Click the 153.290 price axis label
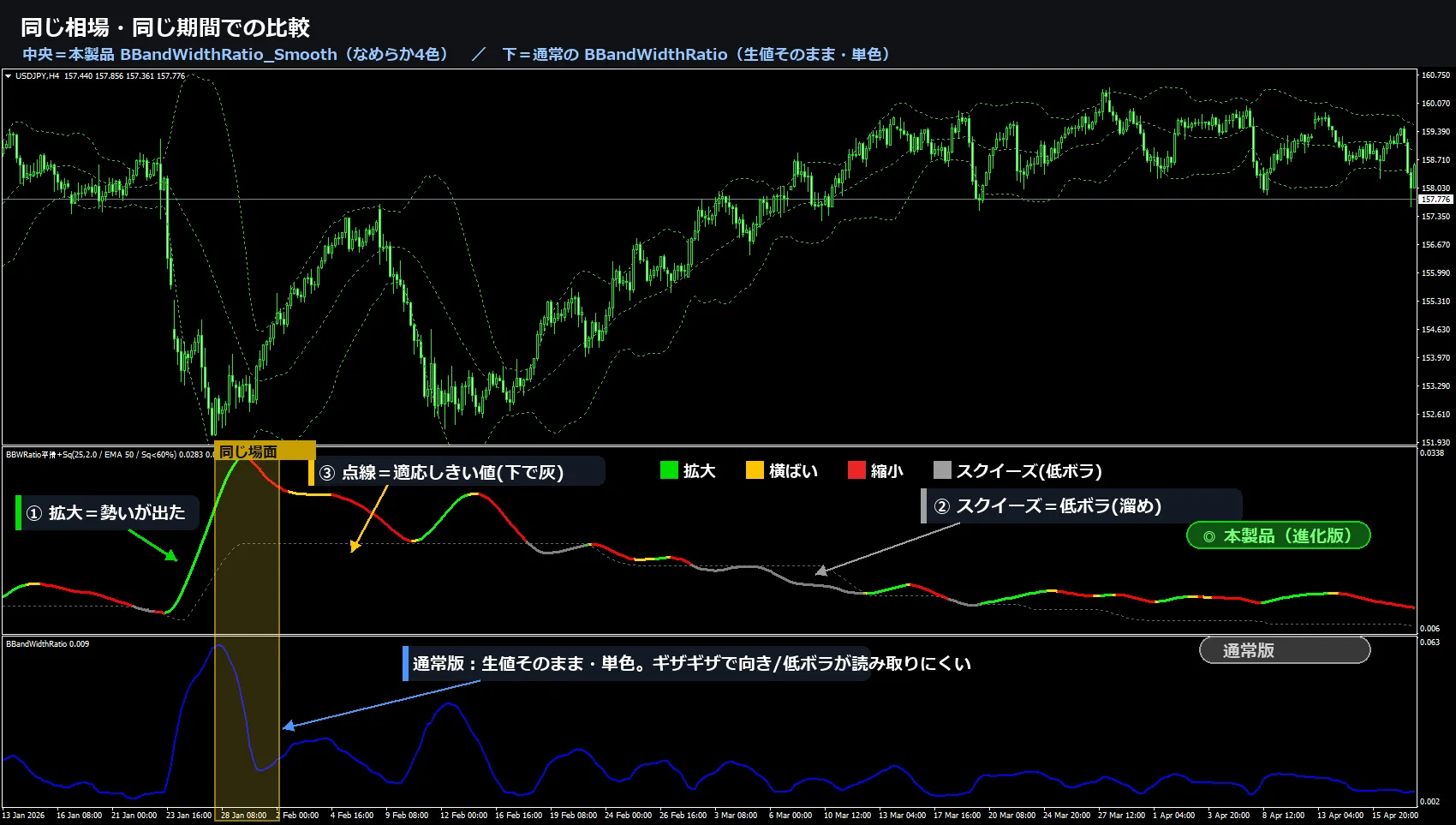Screen dimensions: 1456x825 [x=1436, y=386]
